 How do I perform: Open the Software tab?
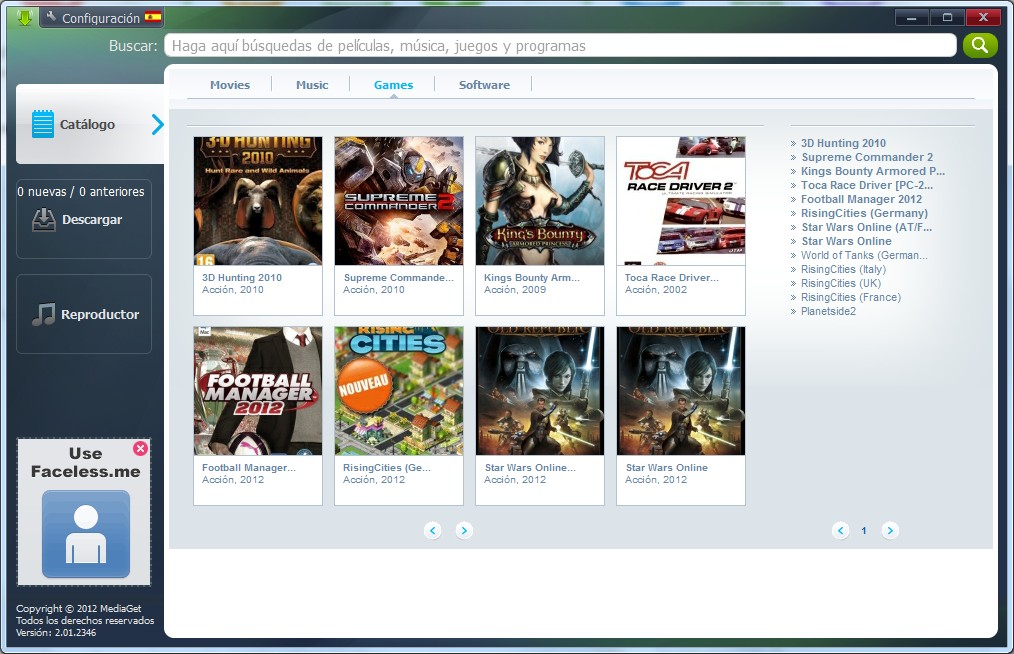pyautogui.click(x=484, y=85)
